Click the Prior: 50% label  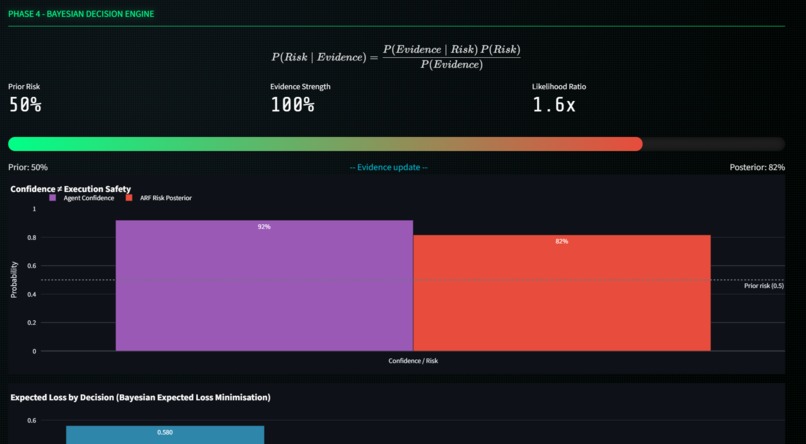(28, 168)
